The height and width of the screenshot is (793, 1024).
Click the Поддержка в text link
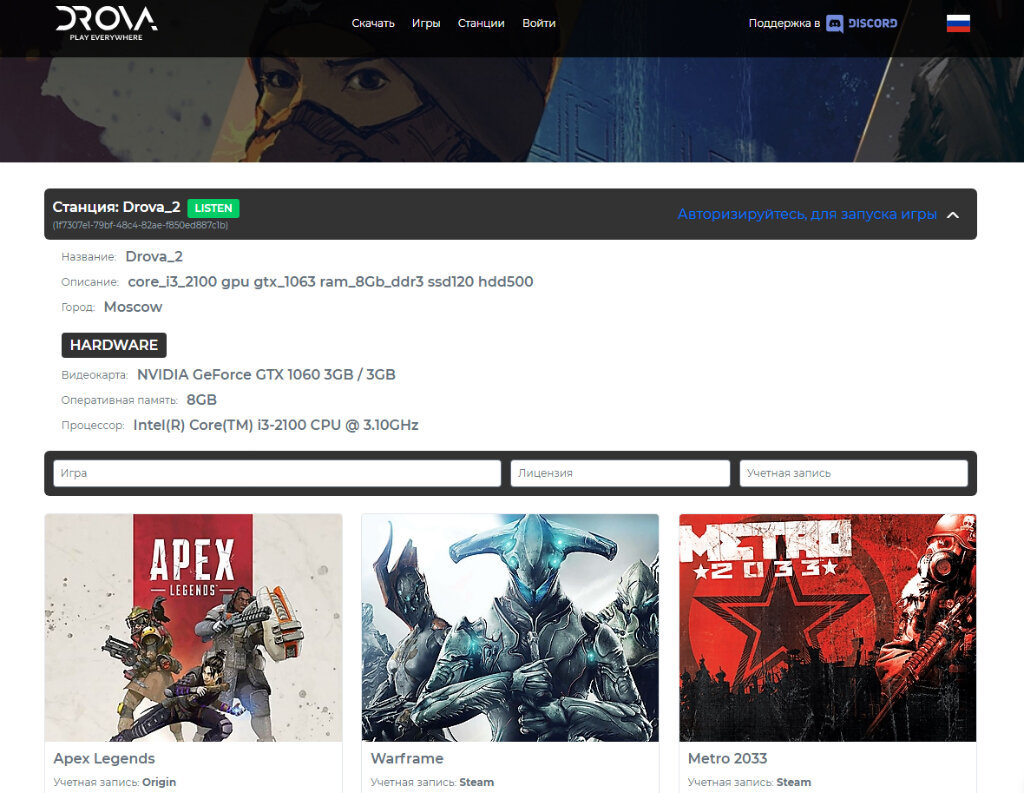(x=784, y=24)
